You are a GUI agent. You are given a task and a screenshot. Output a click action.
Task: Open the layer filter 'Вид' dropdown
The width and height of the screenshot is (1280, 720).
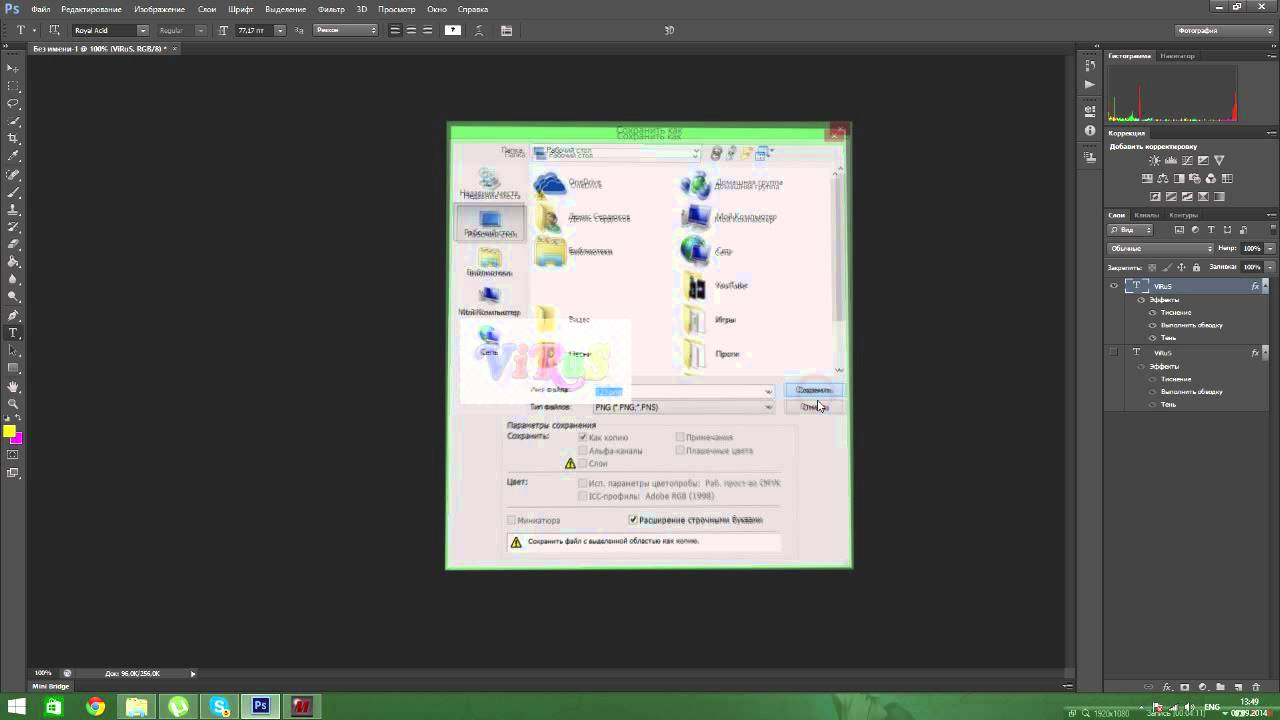1129,230
